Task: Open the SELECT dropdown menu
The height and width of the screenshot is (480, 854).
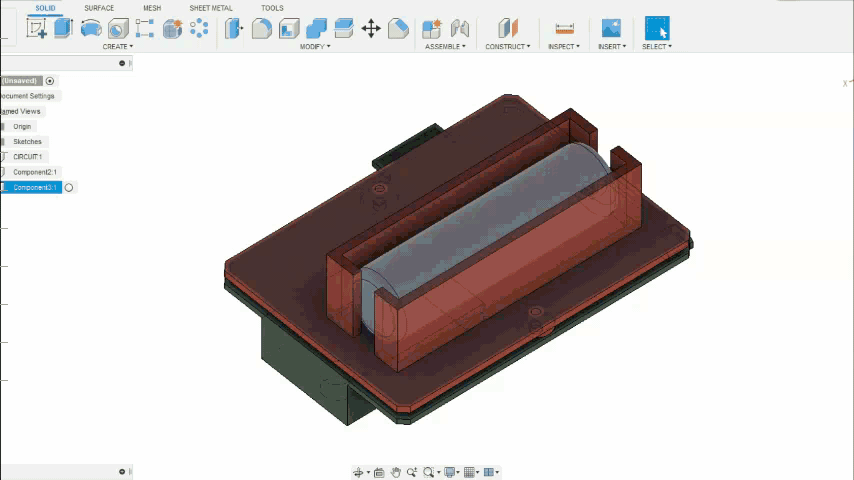Action: point(657,47)
